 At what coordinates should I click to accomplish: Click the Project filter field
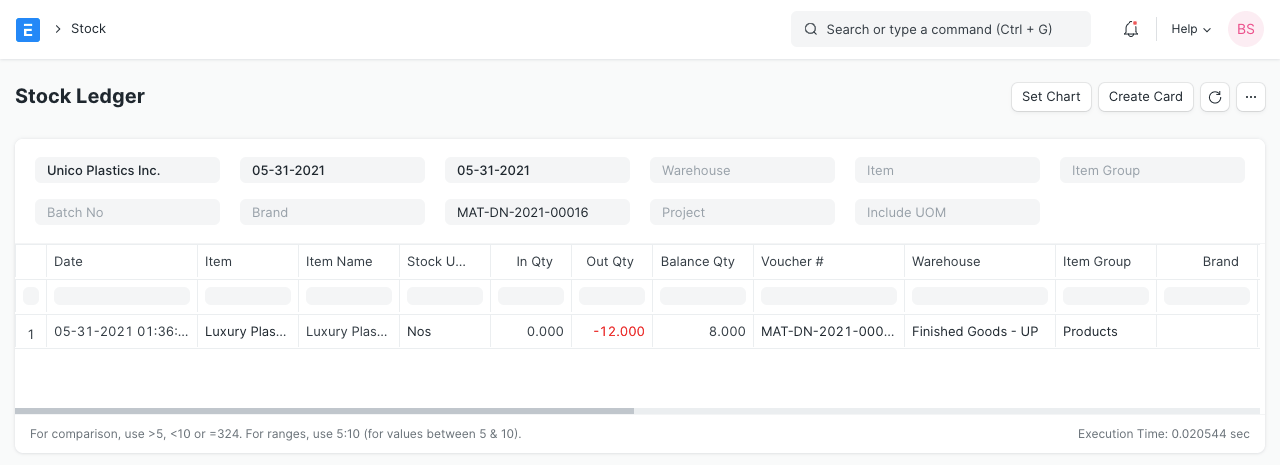point(742,212)
